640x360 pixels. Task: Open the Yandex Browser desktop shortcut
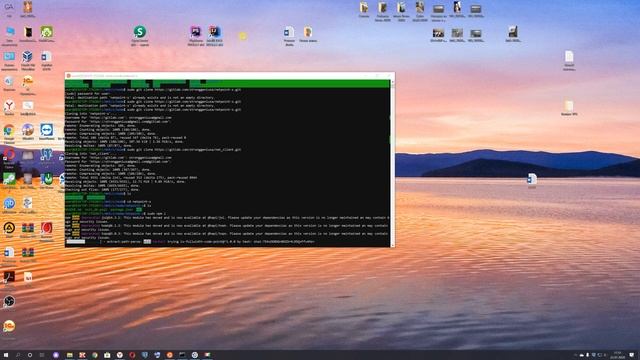click(x=9, y=106)
